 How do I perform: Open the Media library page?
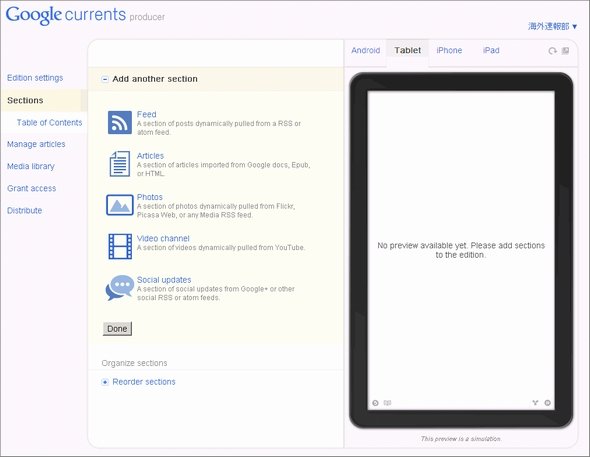tap(31, 166)
